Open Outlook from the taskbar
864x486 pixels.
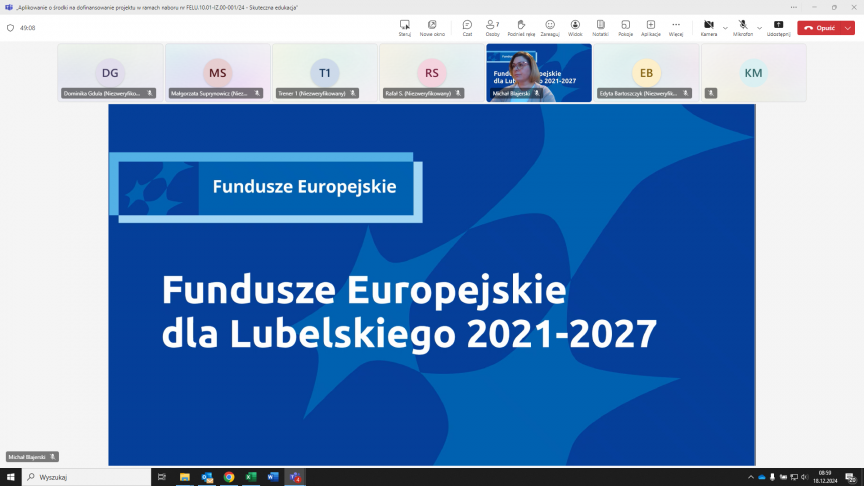click(x=207, y=477)
